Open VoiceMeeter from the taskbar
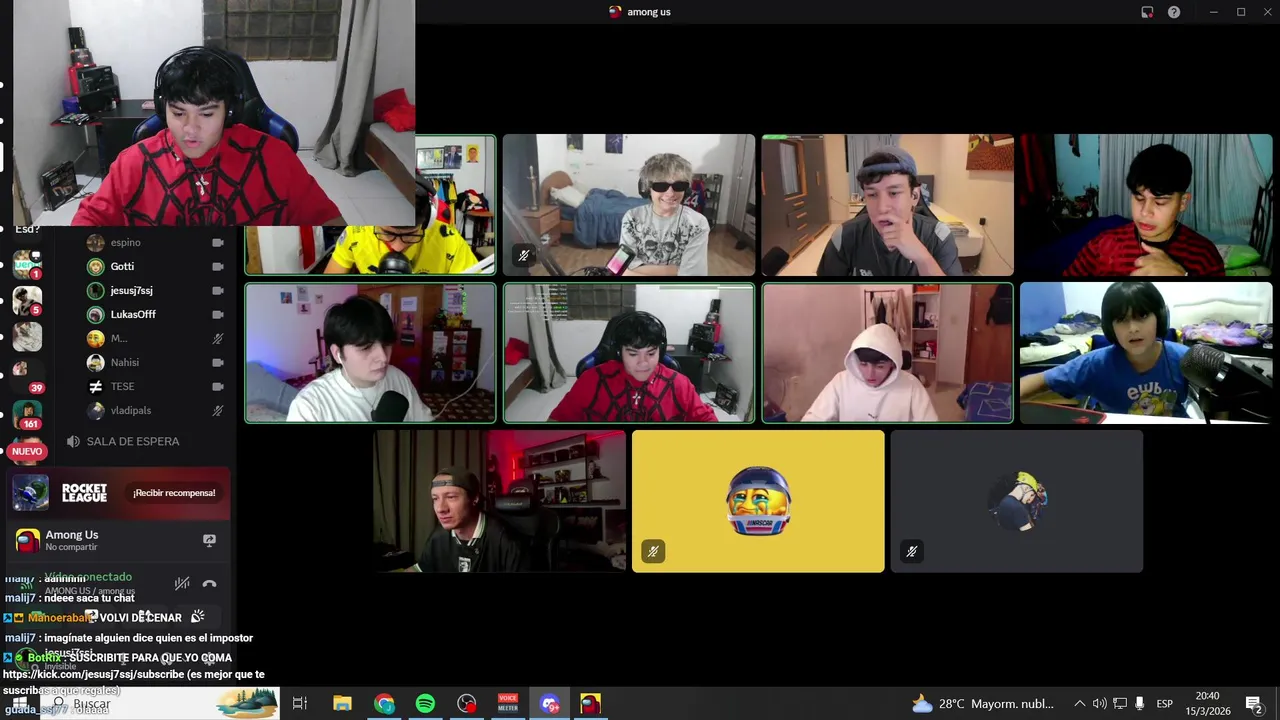Viewport: 1280px width, 720px height. tap(508, 704)
